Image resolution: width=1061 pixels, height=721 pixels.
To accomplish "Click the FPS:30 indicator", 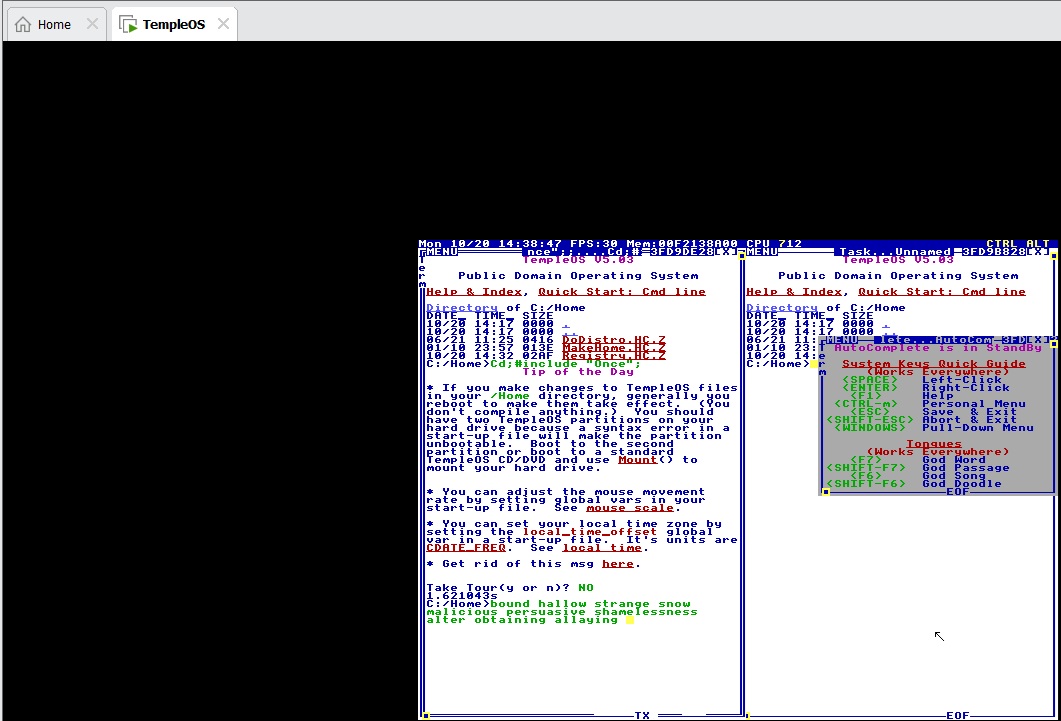I will tap(594, 243).
